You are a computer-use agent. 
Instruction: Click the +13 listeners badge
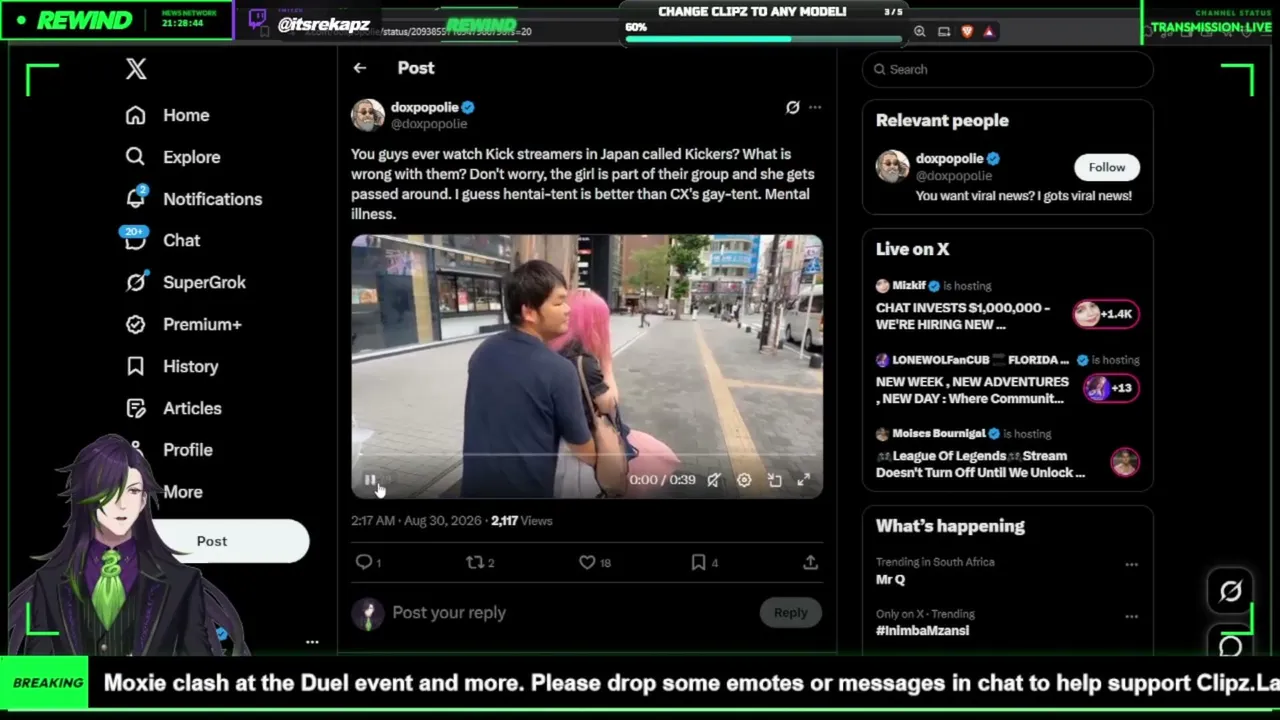click(1111, 388)
